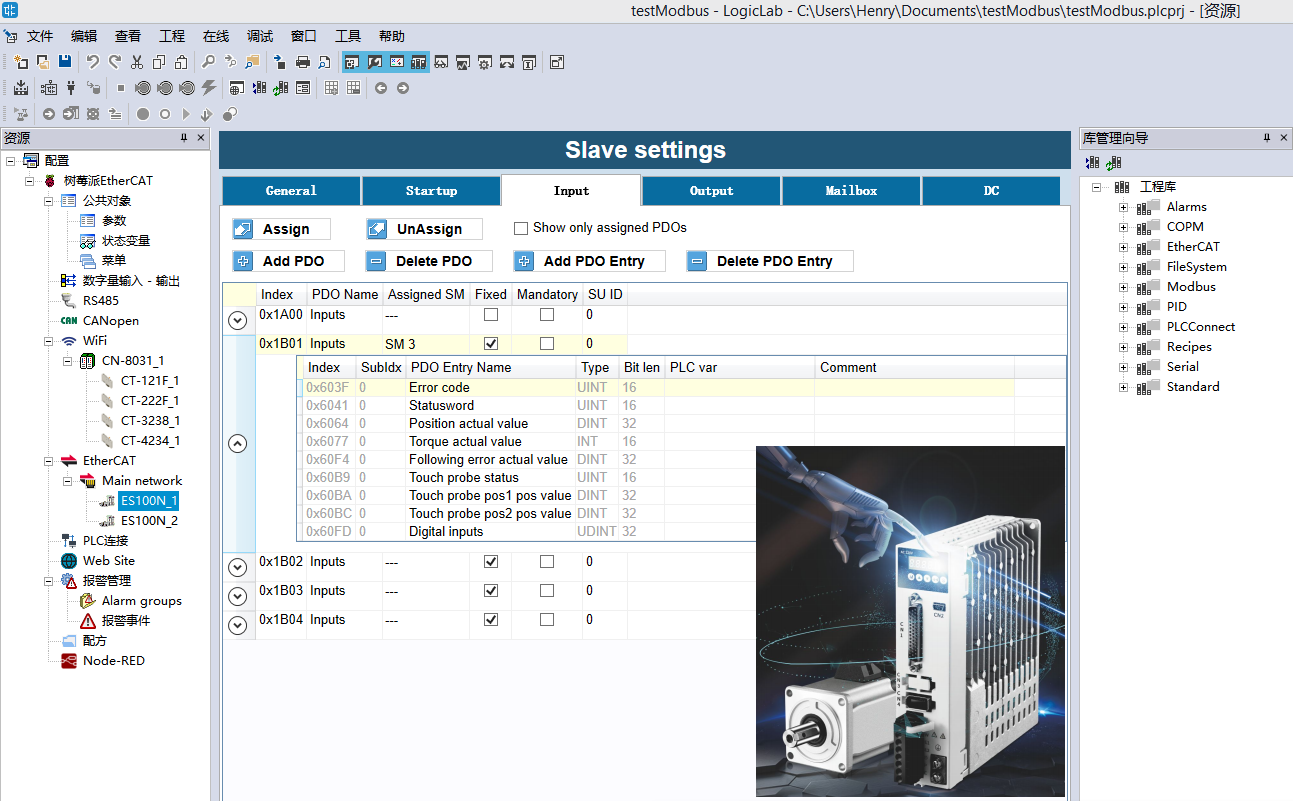Collapse the 报警管理 tree node
This screenshot has width=1293, height=801.
pos(48,581)
